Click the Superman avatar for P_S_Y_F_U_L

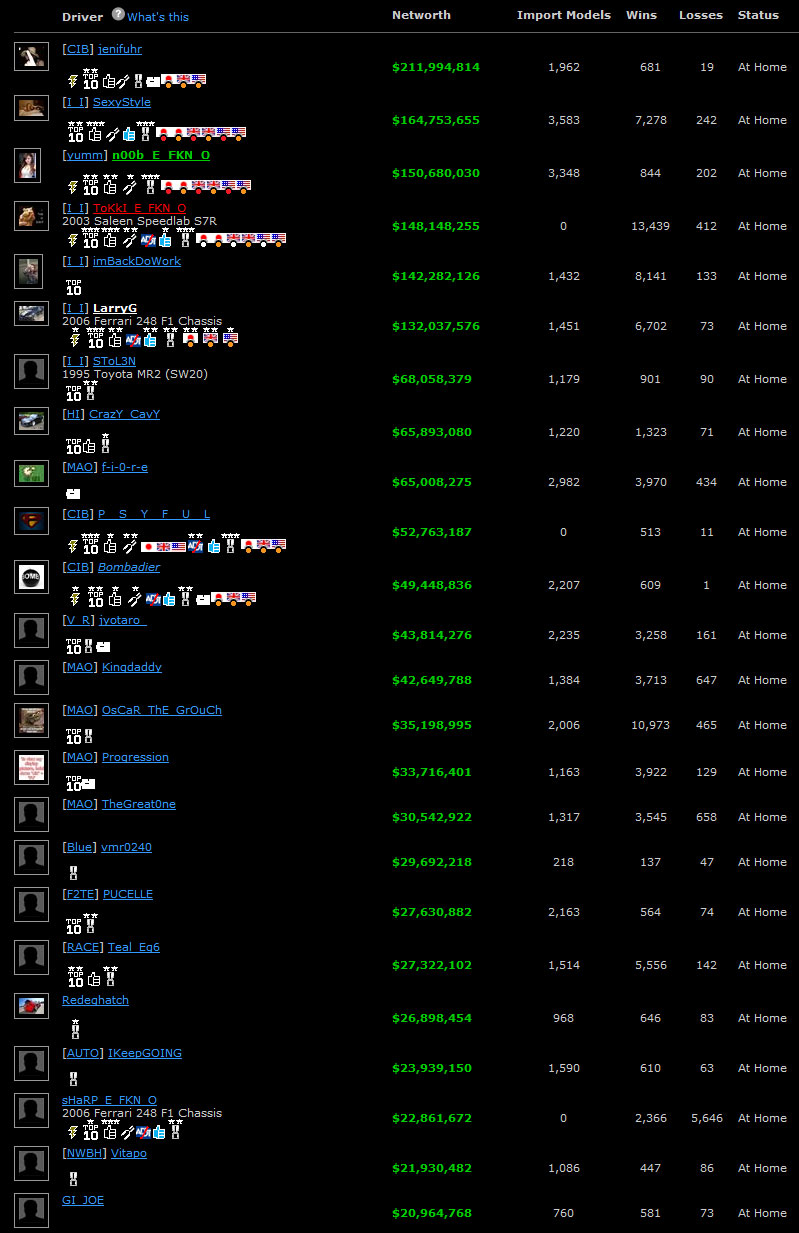tap(31, 521)
